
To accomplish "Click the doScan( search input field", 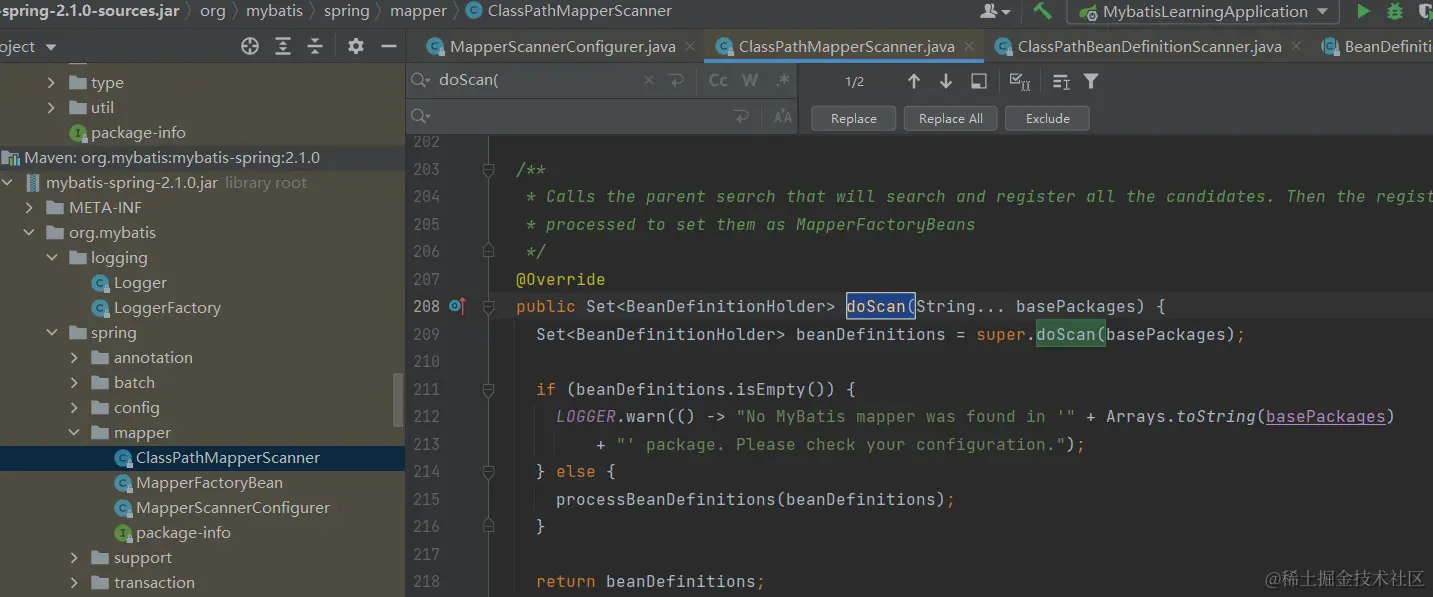I will pos(537,80).
